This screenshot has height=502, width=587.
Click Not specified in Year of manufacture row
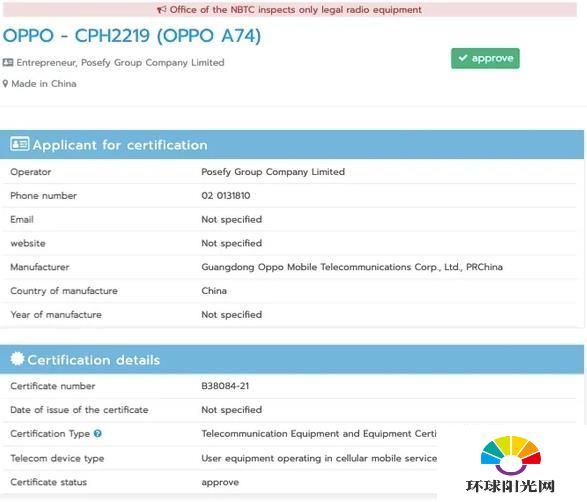(x=231, y=315)
